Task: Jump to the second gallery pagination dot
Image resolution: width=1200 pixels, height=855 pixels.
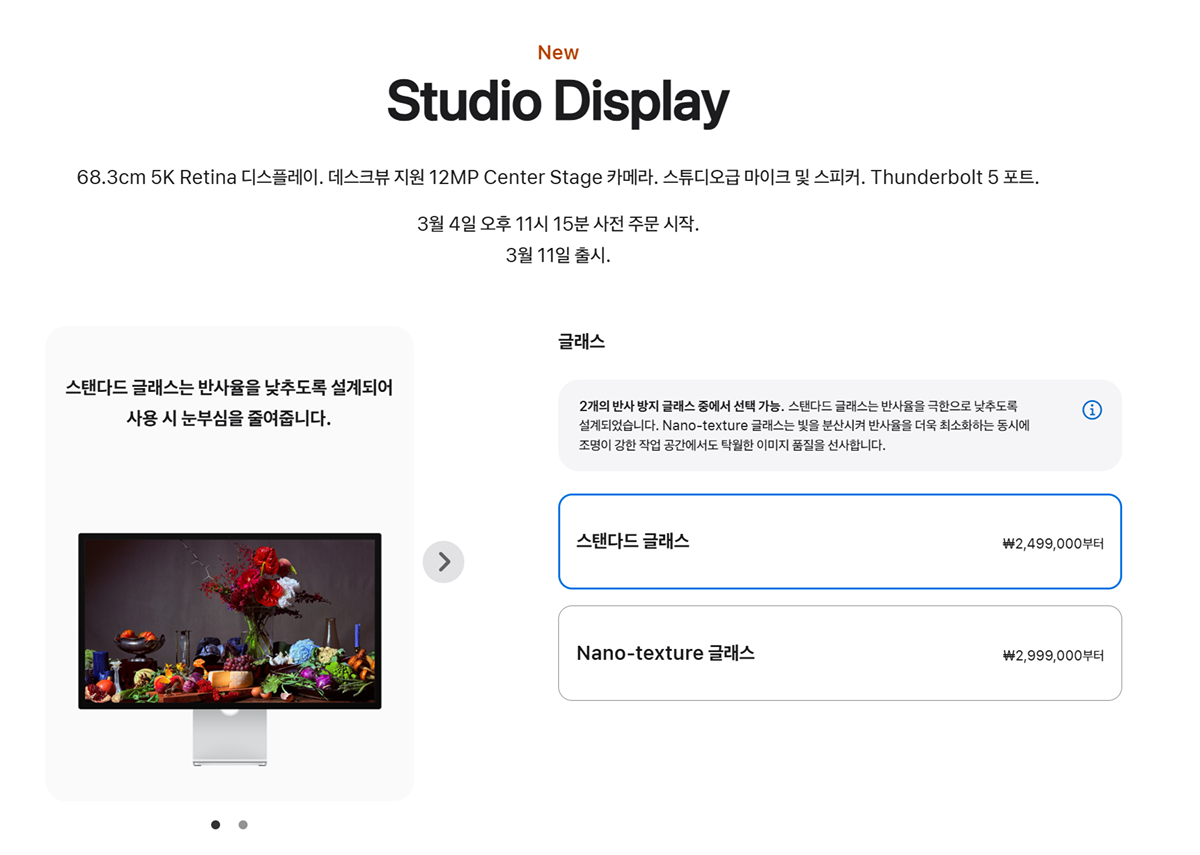Action: (243, 825)
